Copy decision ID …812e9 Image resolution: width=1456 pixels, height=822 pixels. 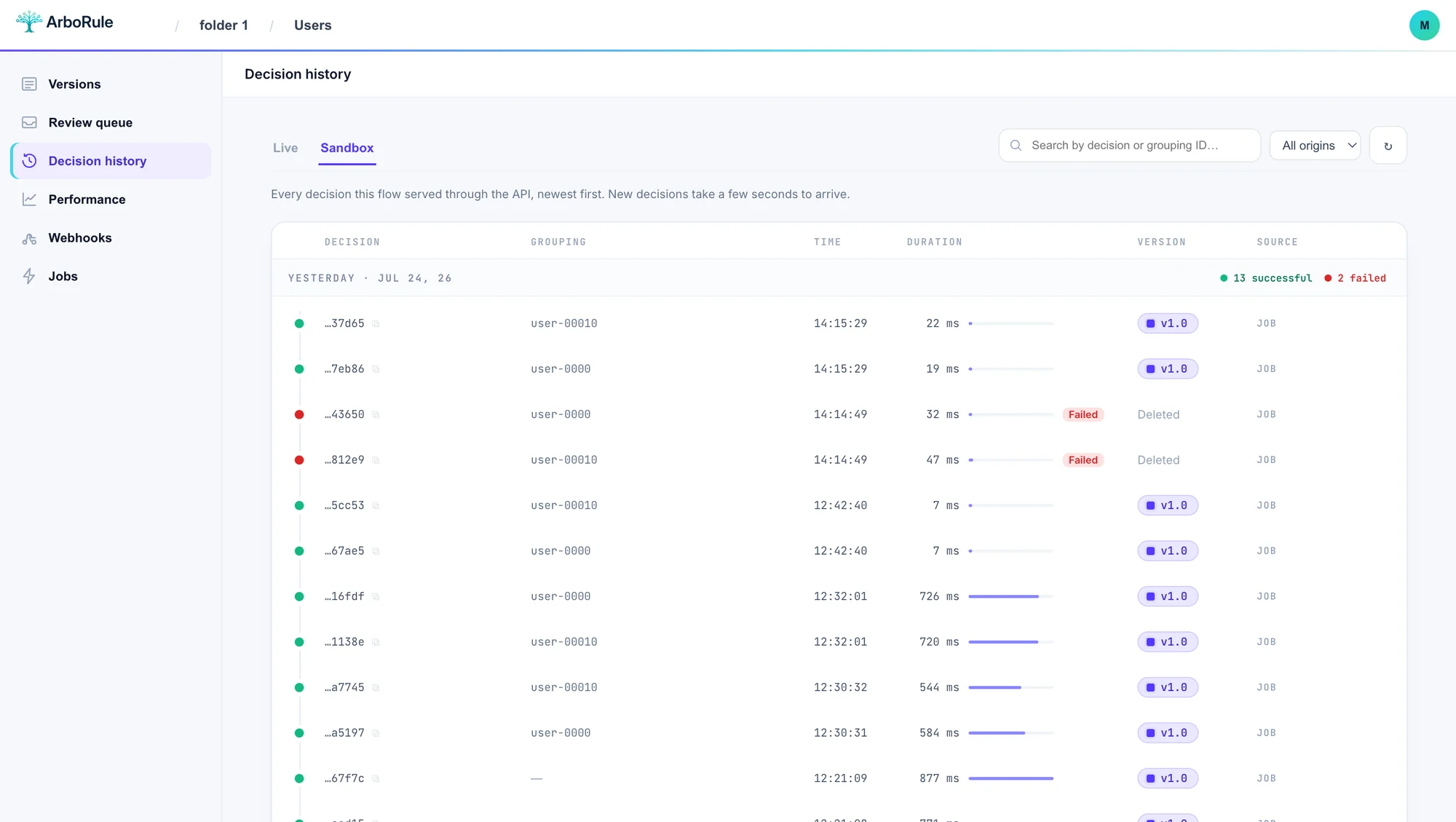[376, 460]
